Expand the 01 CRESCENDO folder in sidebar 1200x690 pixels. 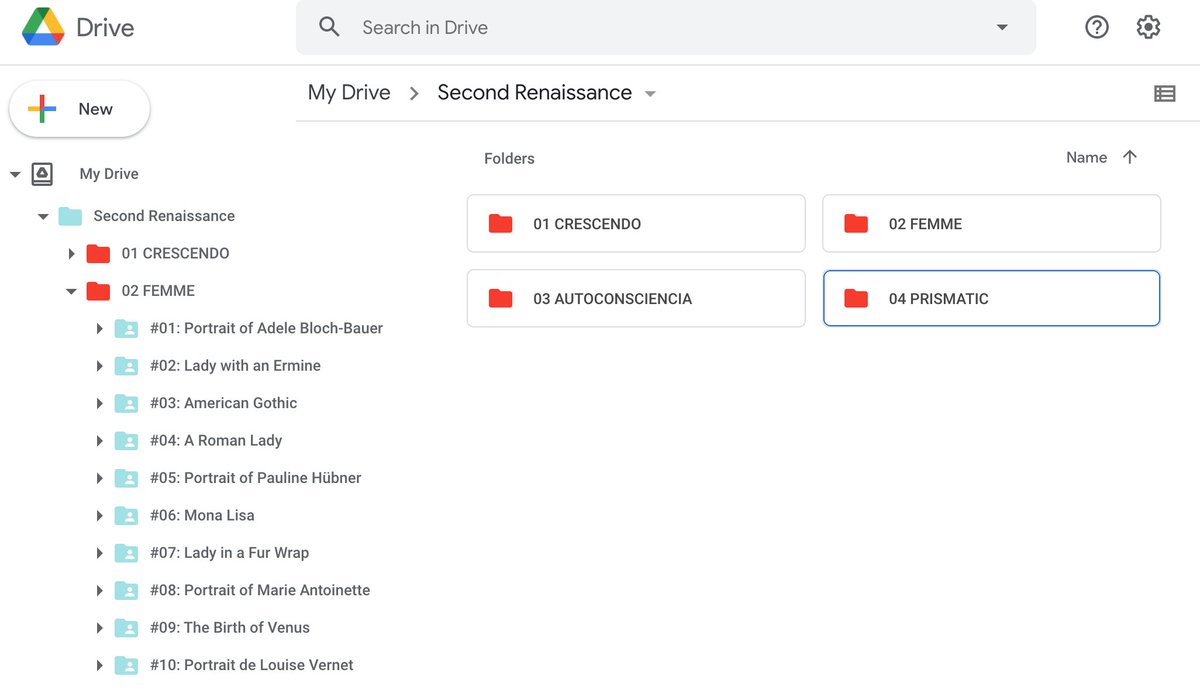71,253
